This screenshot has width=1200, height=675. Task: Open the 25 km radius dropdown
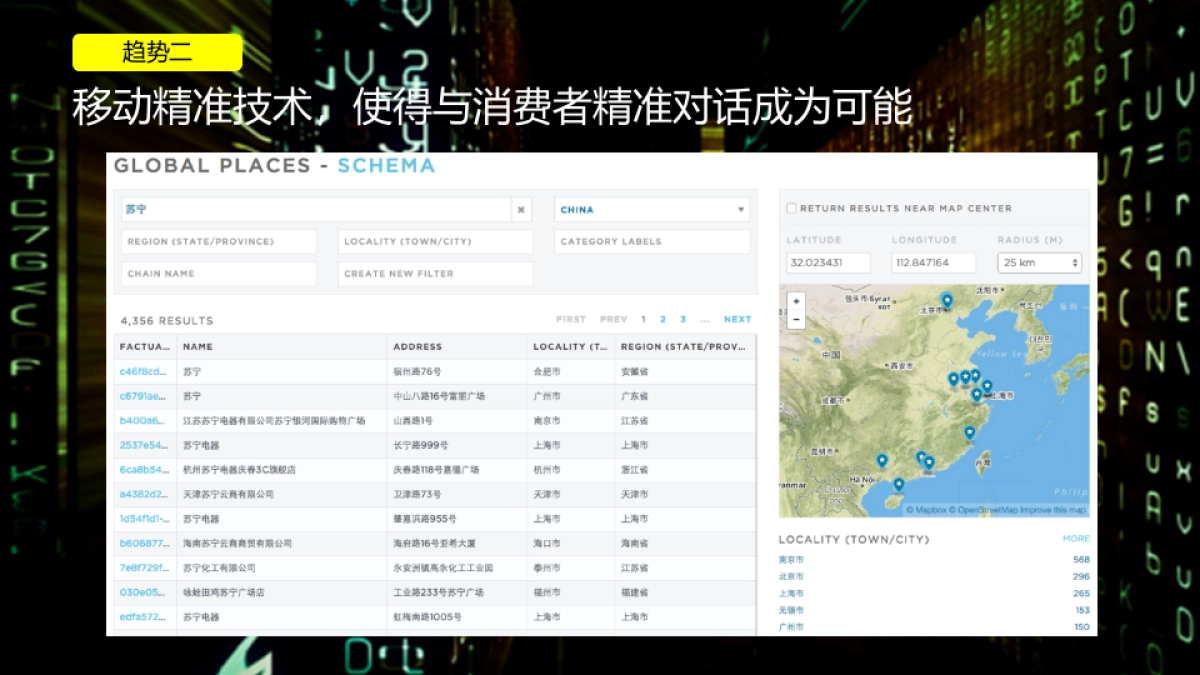coord(1040,261)
